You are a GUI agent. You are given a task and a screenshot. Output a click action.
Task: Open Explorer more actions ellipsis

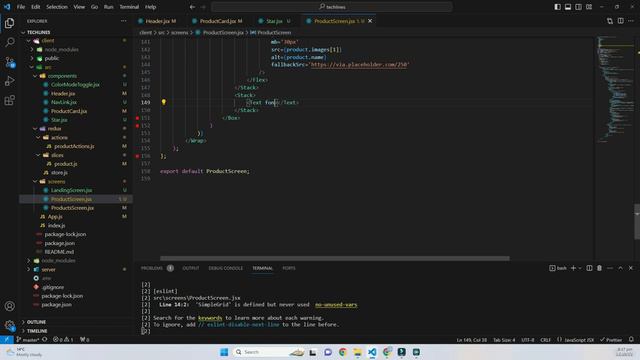(124, 21)
